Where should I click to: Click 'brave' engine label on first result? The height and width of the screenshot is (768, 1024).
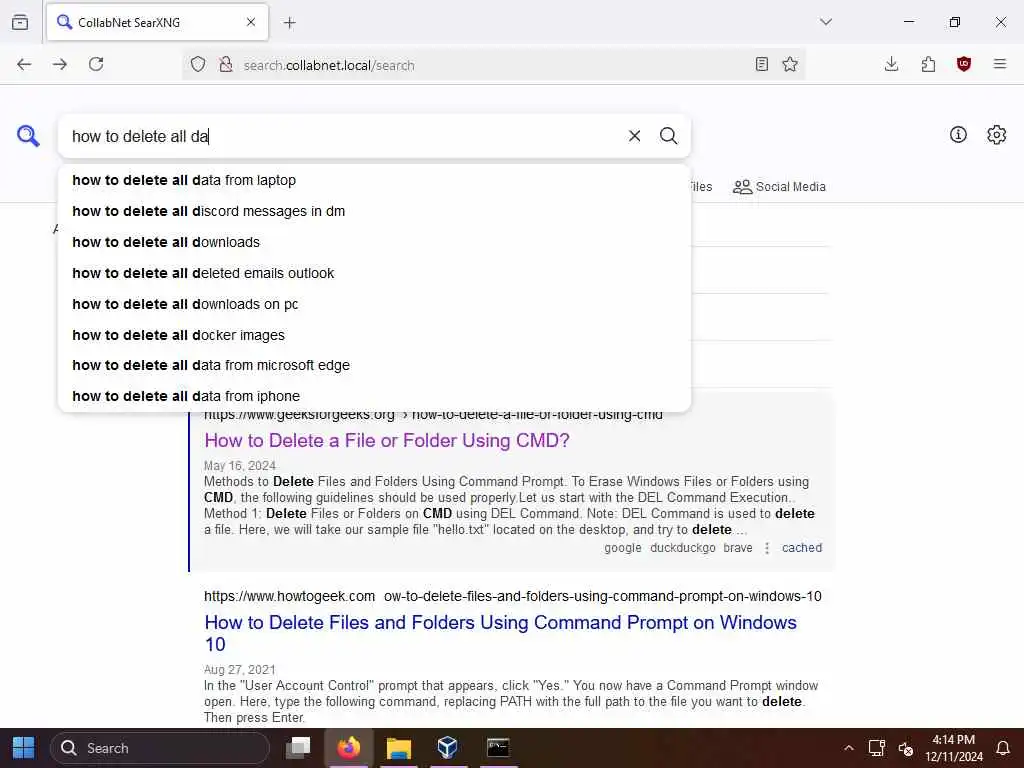coord(738,548)
